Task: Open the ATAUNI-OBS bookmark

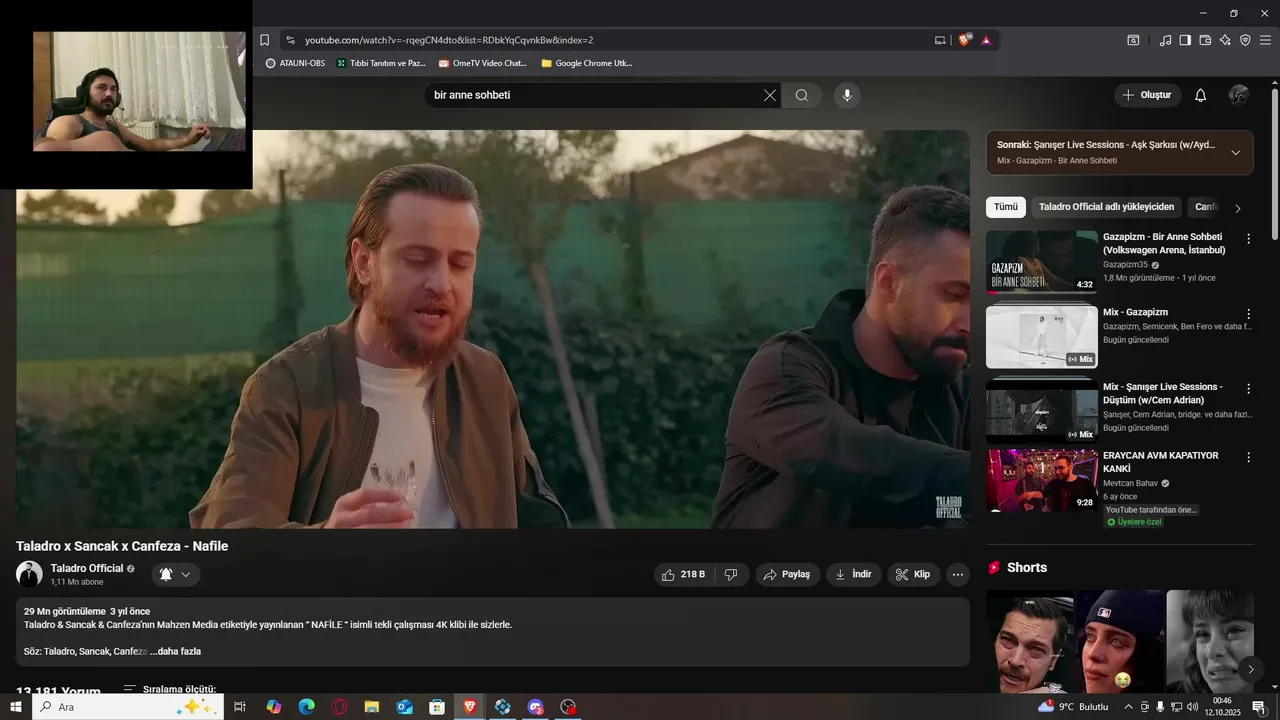Action: click(295, 63)
